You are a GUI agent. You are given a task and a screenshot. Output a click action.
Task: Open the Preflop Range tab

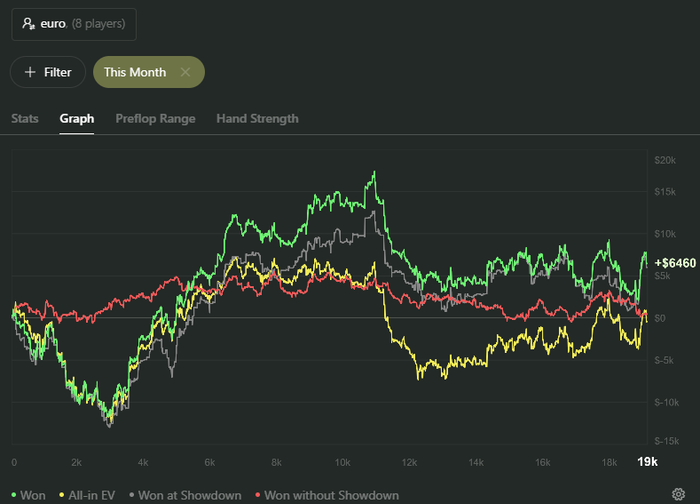click(x=155, y=118)
